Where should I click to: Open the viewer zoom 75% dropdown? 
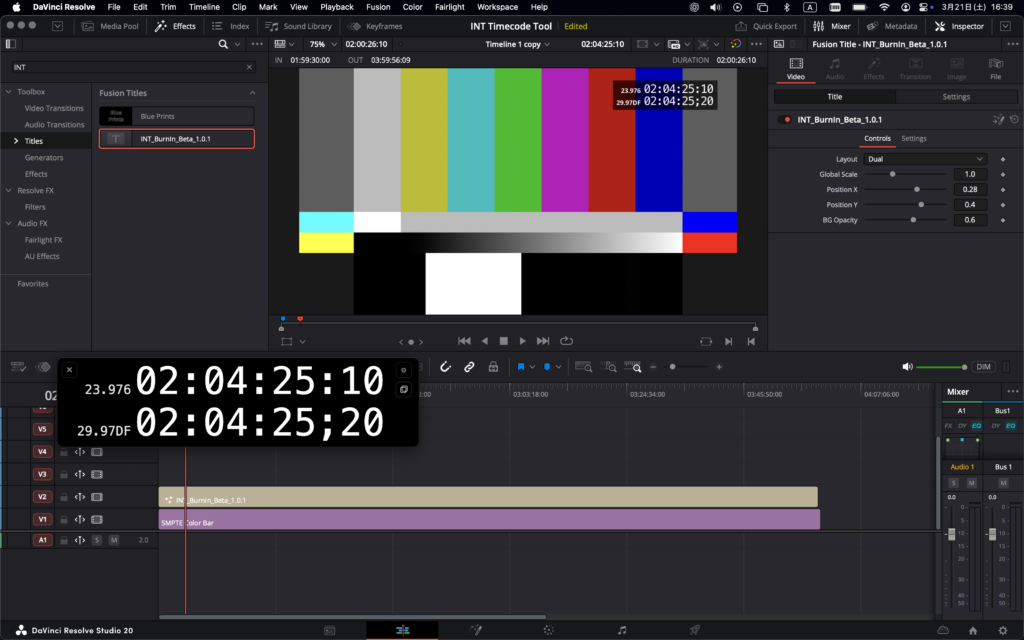(320, 44)
